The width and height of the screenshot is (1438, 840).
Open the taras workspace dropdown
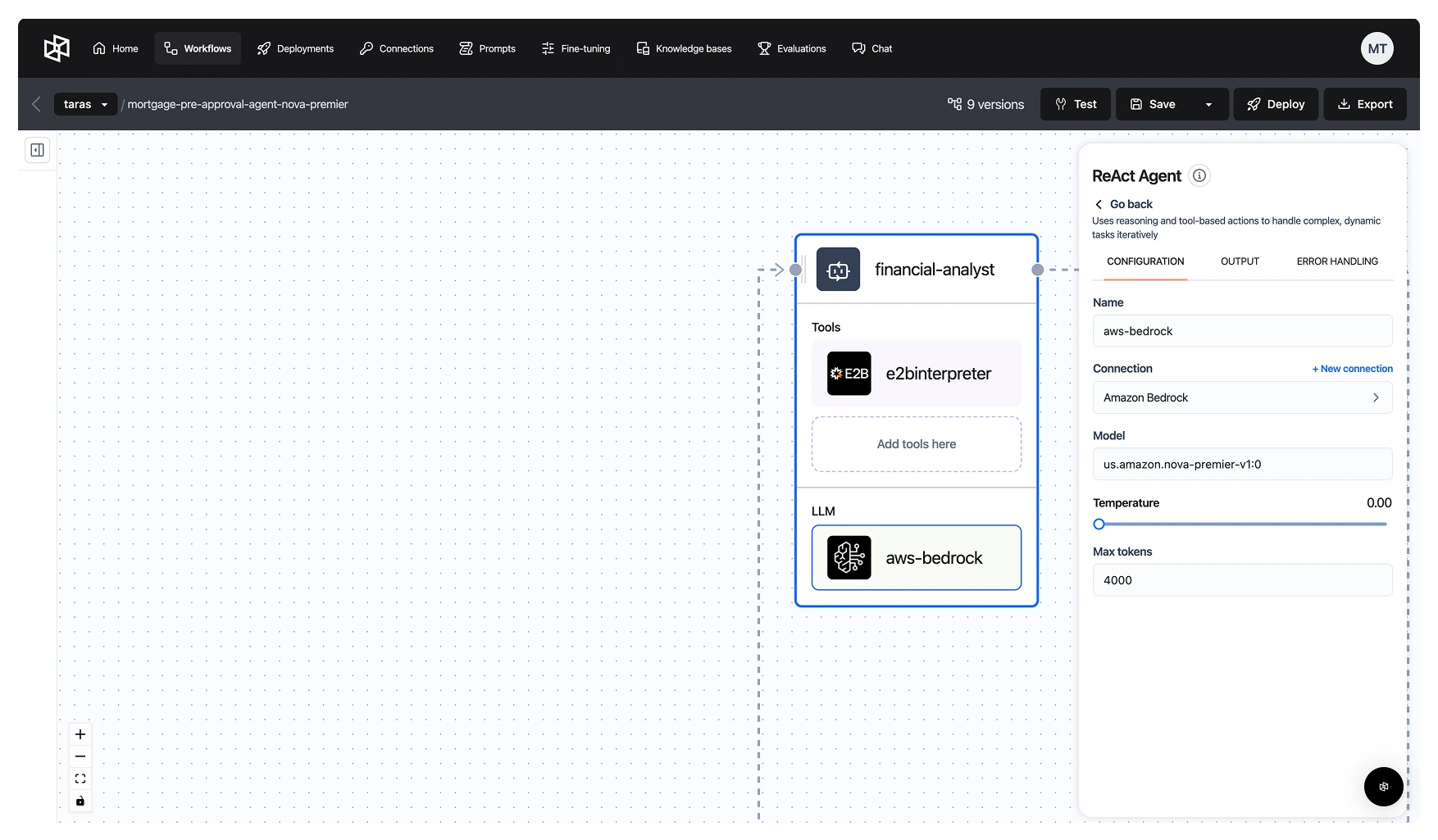tap(86, 104)
